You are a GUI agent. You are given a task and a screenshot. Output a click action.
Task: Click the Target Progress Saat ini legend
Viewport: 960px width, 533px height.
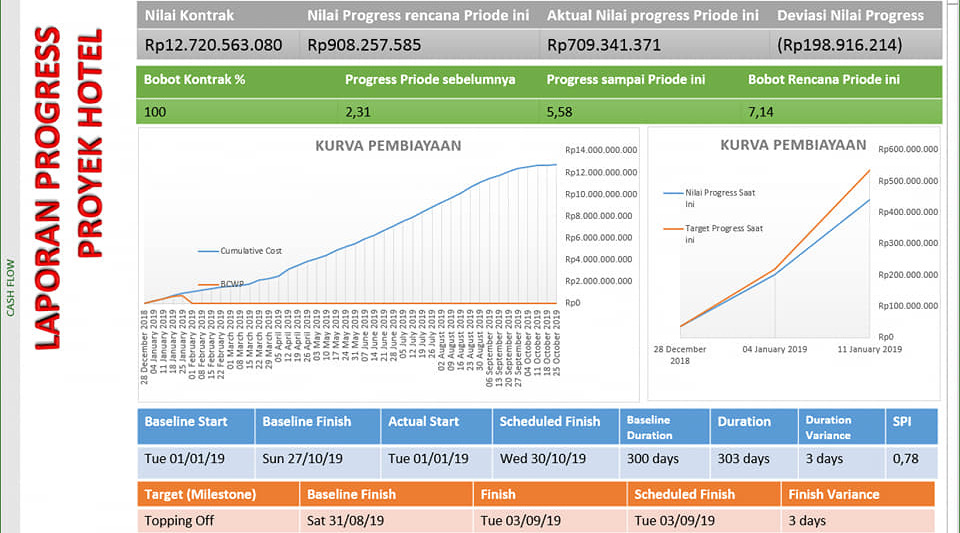click(x=723, y=234)
